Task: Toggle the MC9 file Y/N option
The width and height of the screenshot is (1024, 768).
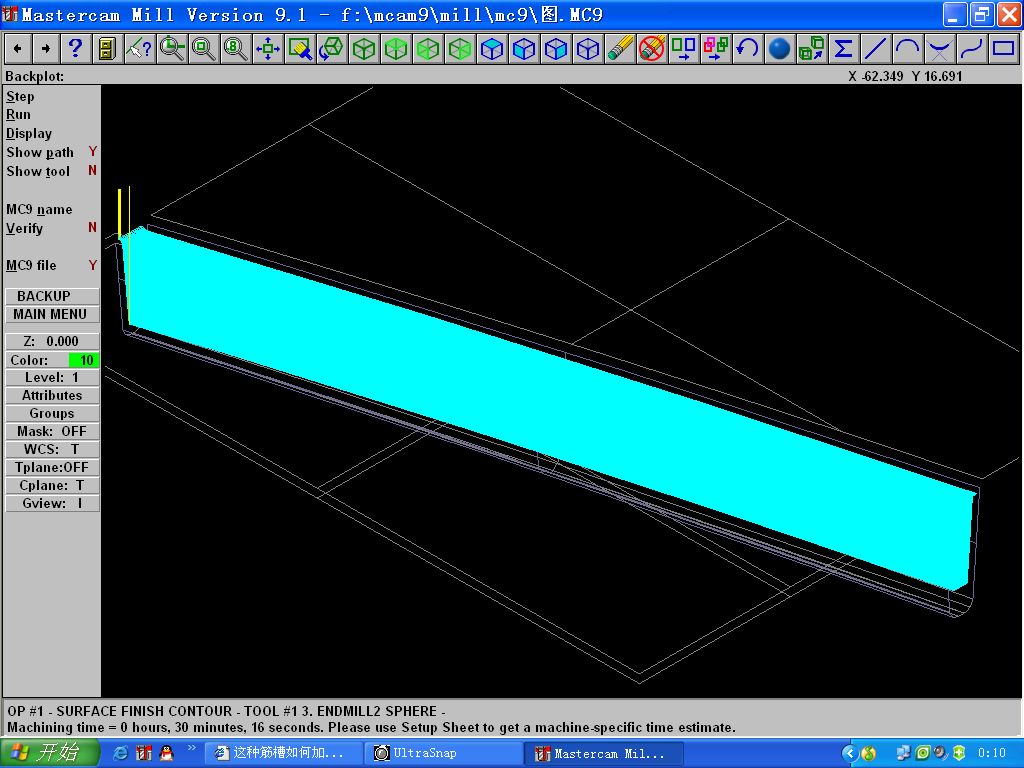Action: (x=51, y=265)
